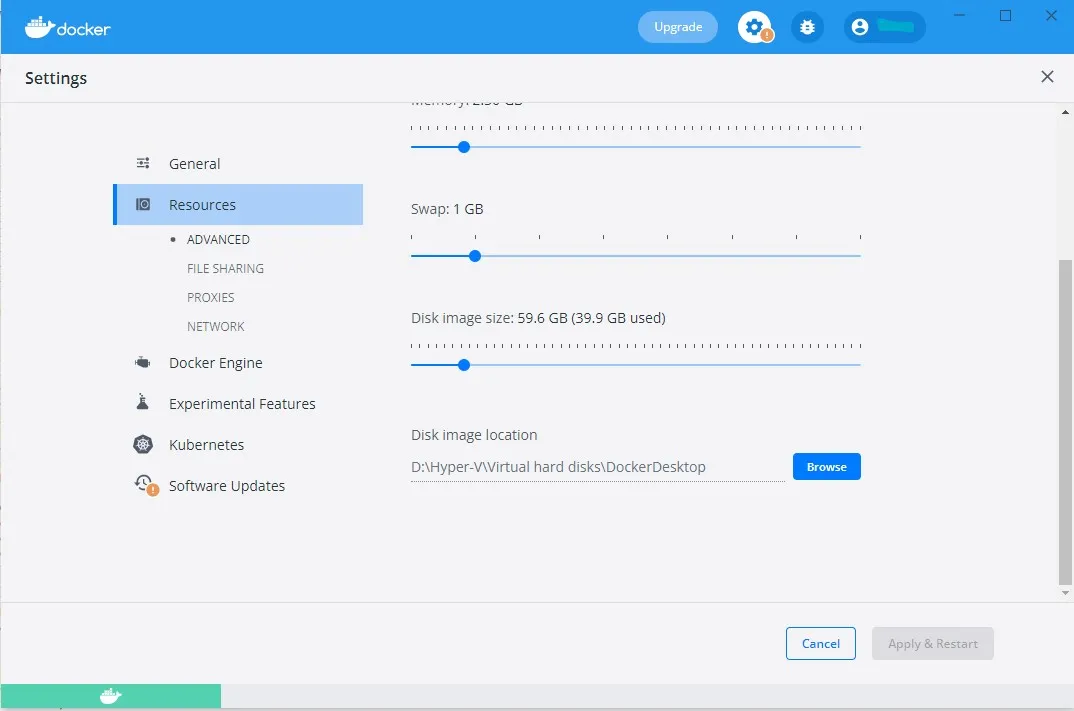The width and height of the screenshot is (1074, 711).
Task: Open the Kubernetes section
Action: [238, 445]
